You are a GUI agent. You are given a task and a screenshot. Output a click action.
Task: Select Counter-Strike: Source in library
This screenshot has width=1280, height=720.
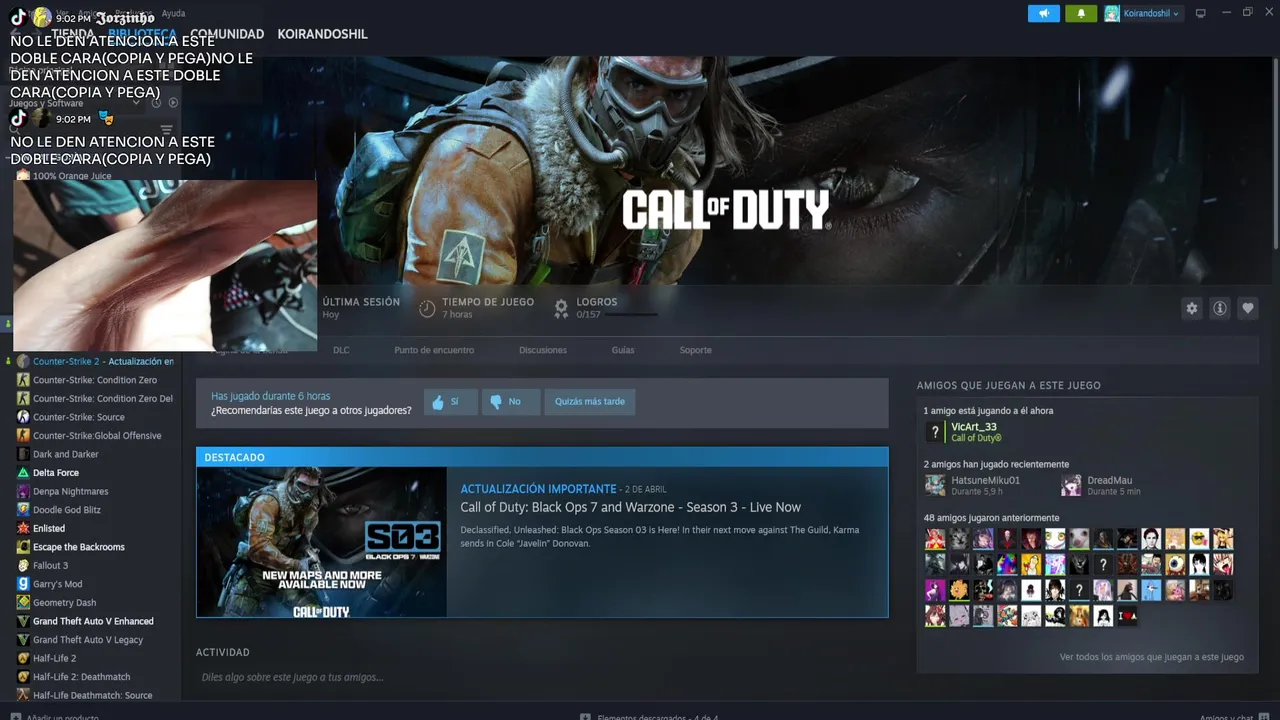click(79, 417)
